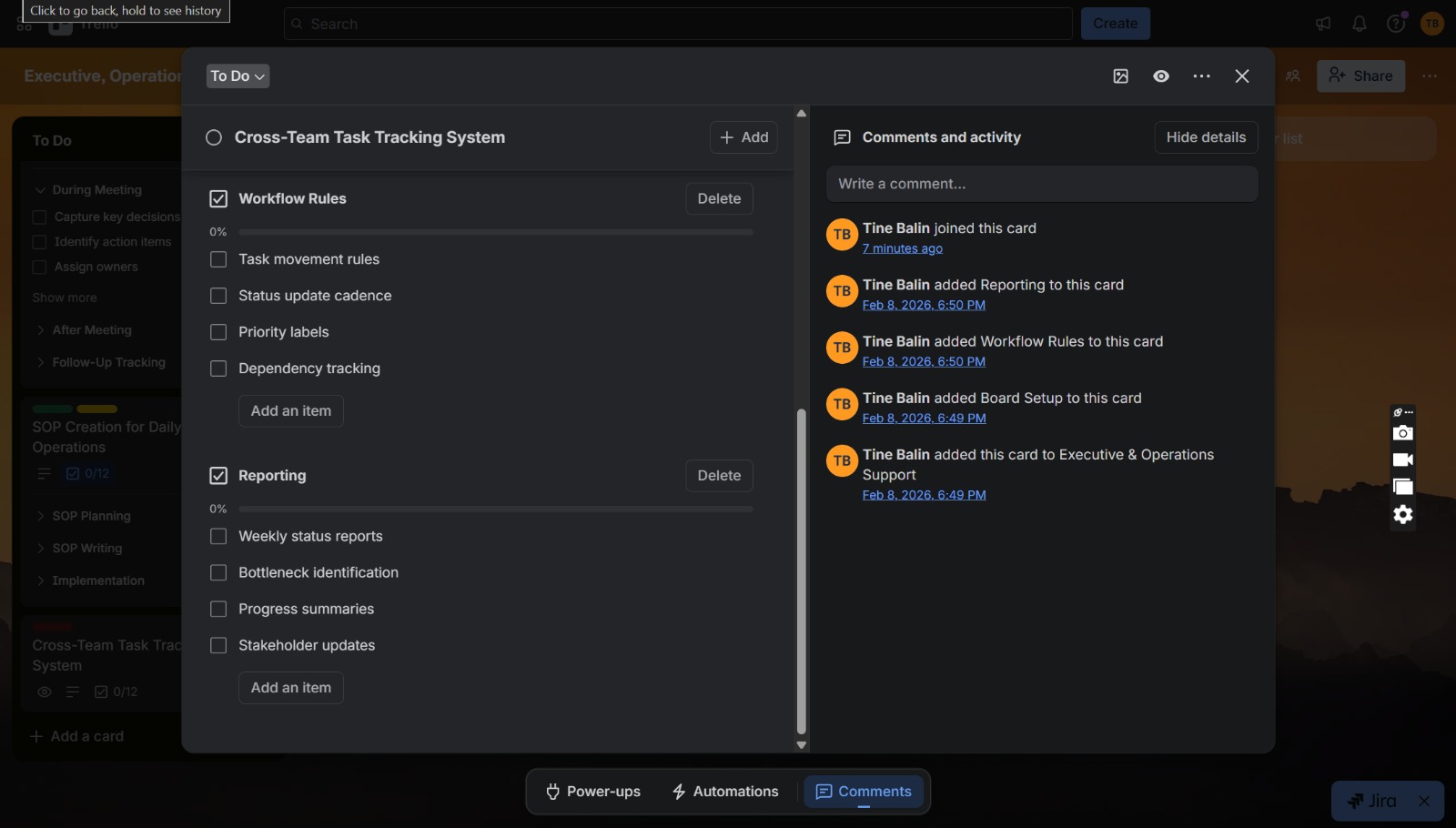Screen dimensions: 1456x828
Task: Click the Add button beside card title
Action: pos(743,137)
